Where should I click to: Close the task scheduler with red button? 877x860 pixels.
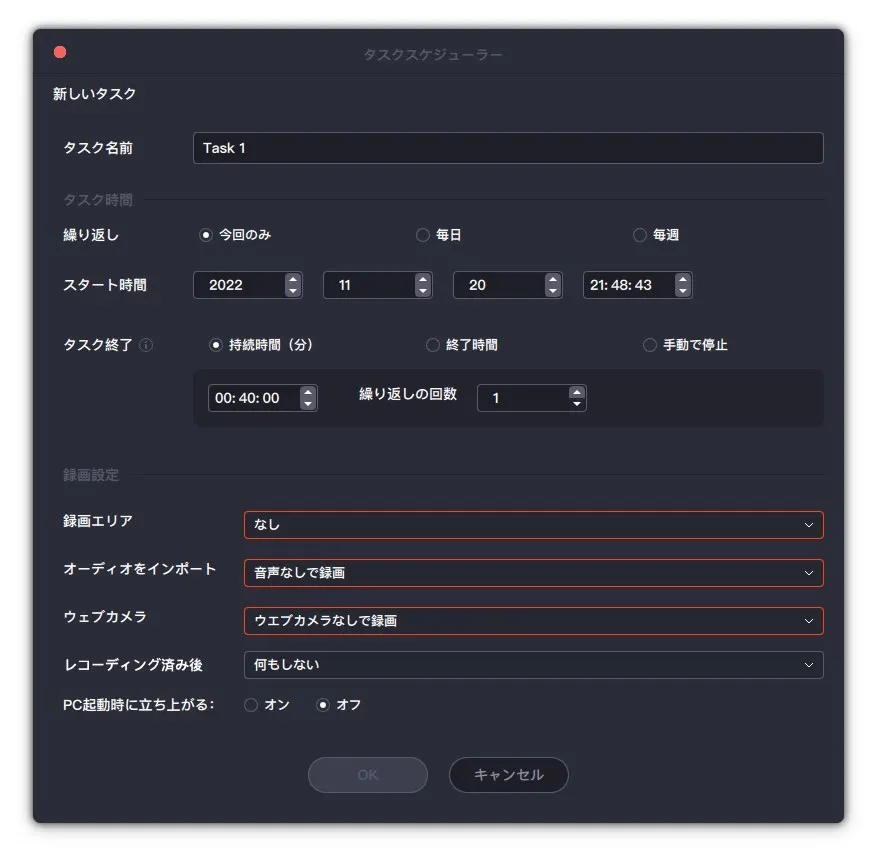[60, 53]
